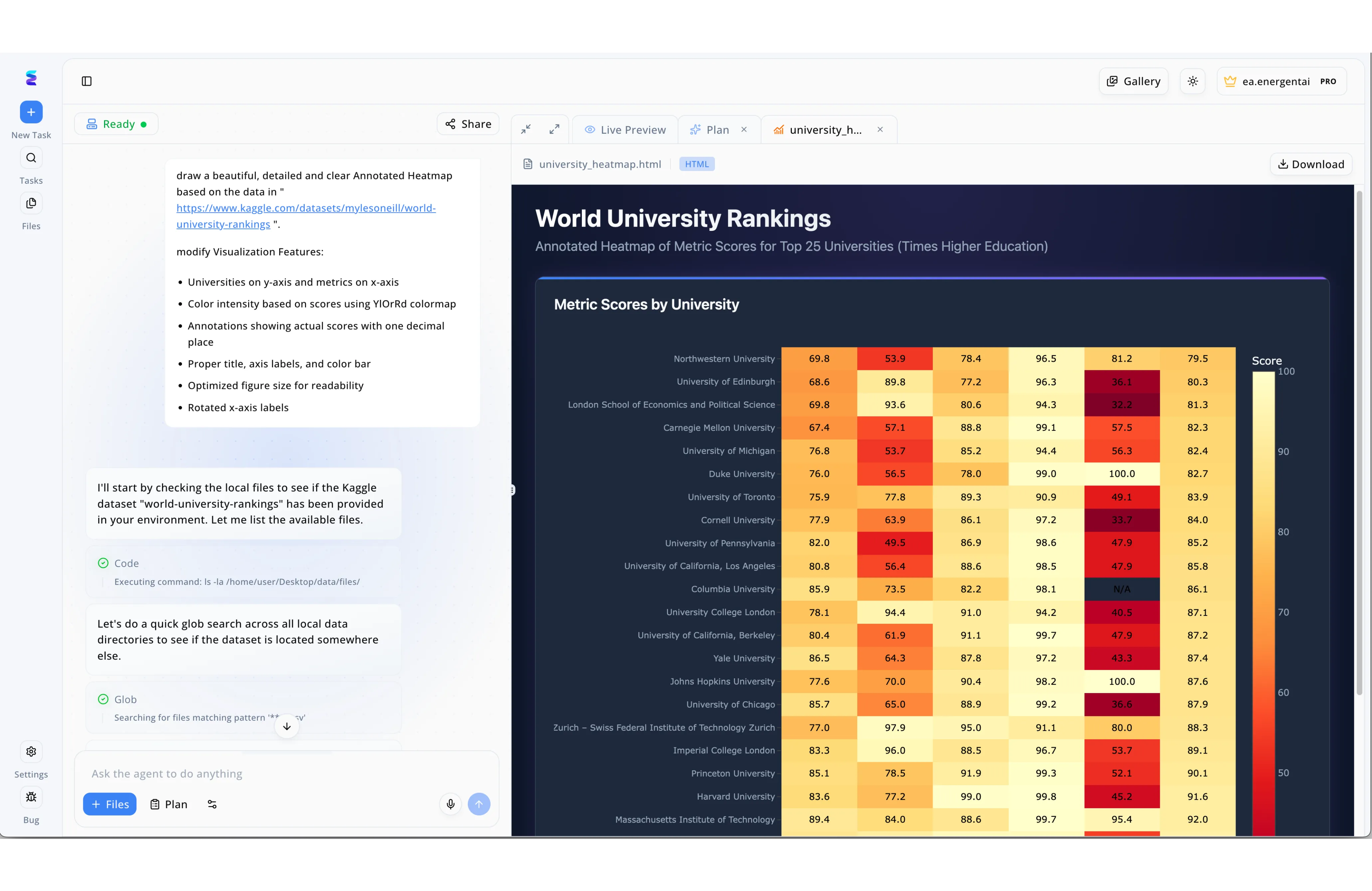
Task: Expand the Glob search step details
Action: coord(124,699)
